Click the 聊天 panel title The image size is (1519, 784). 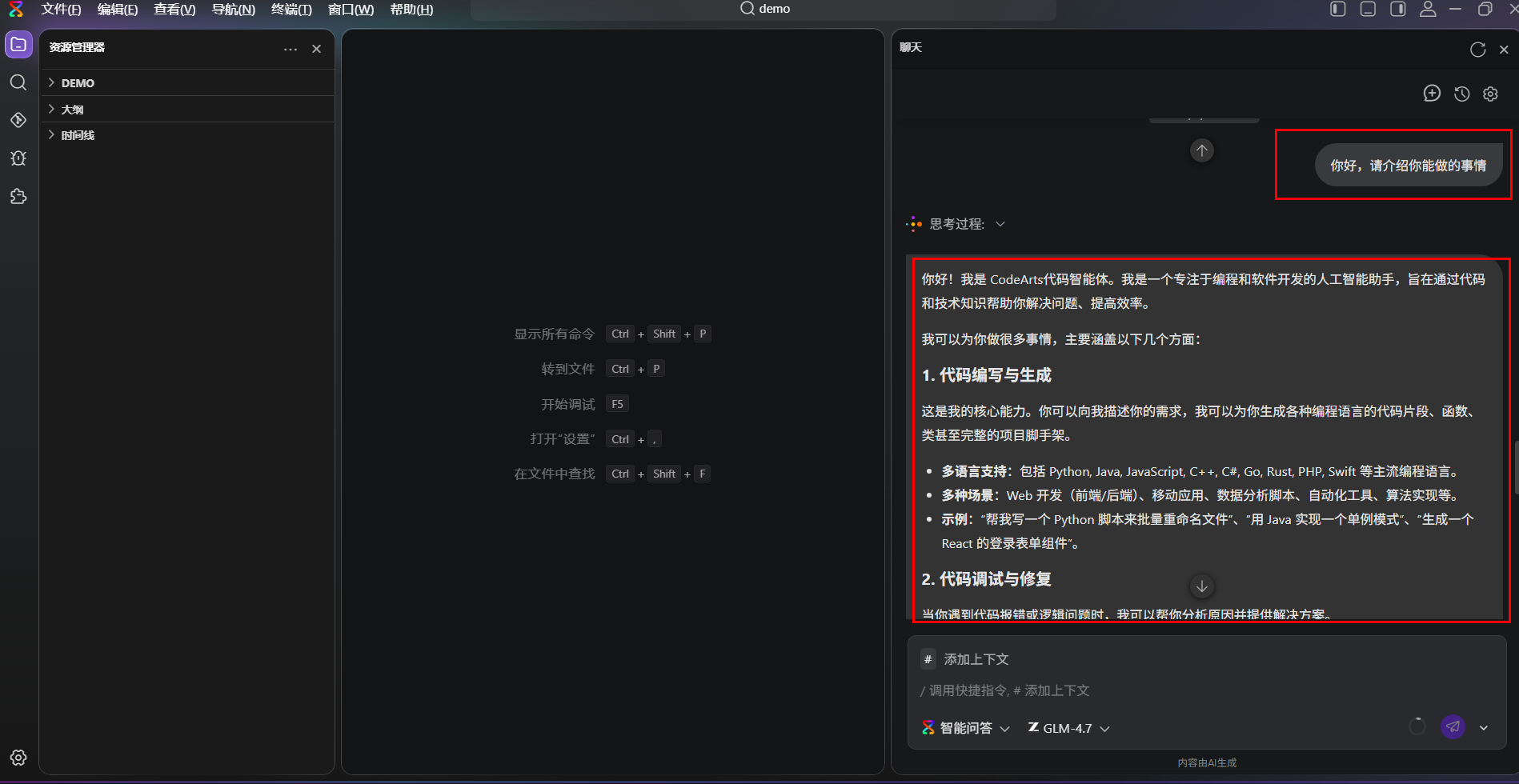(911, 47)
